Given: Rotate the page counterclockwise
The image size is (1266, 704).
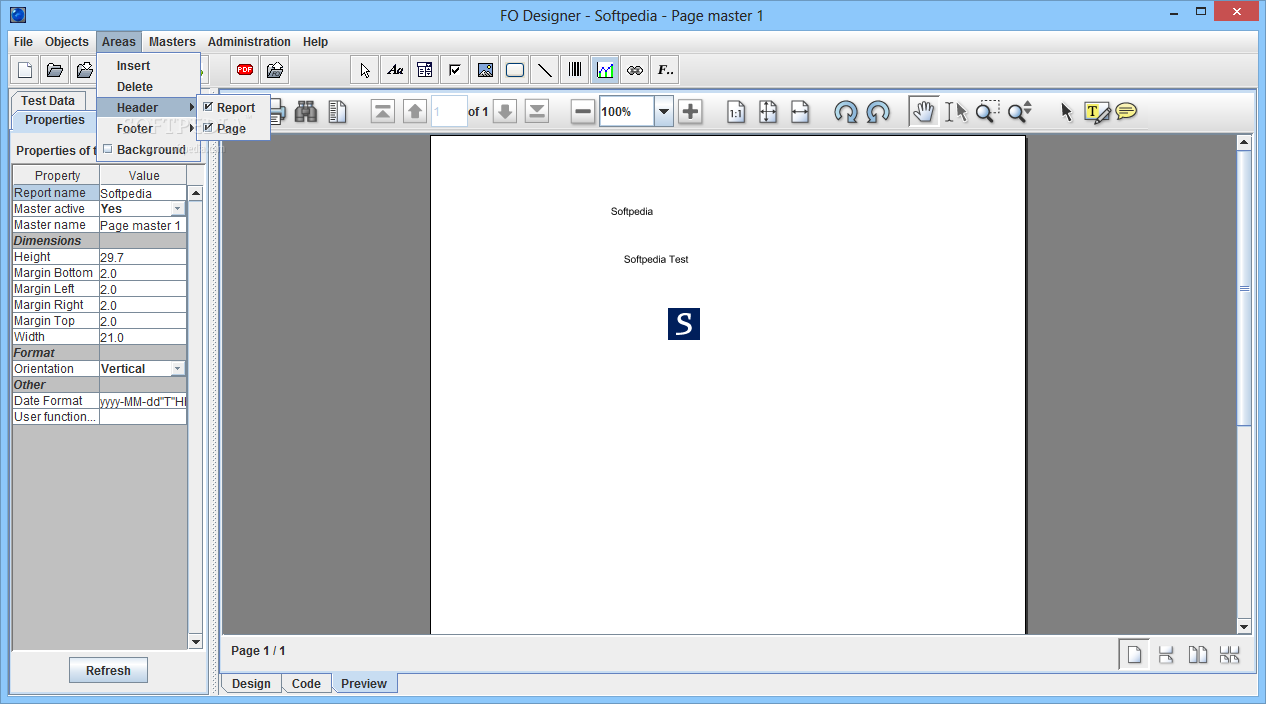Looking at the screenshot, I should coord(878,112).
